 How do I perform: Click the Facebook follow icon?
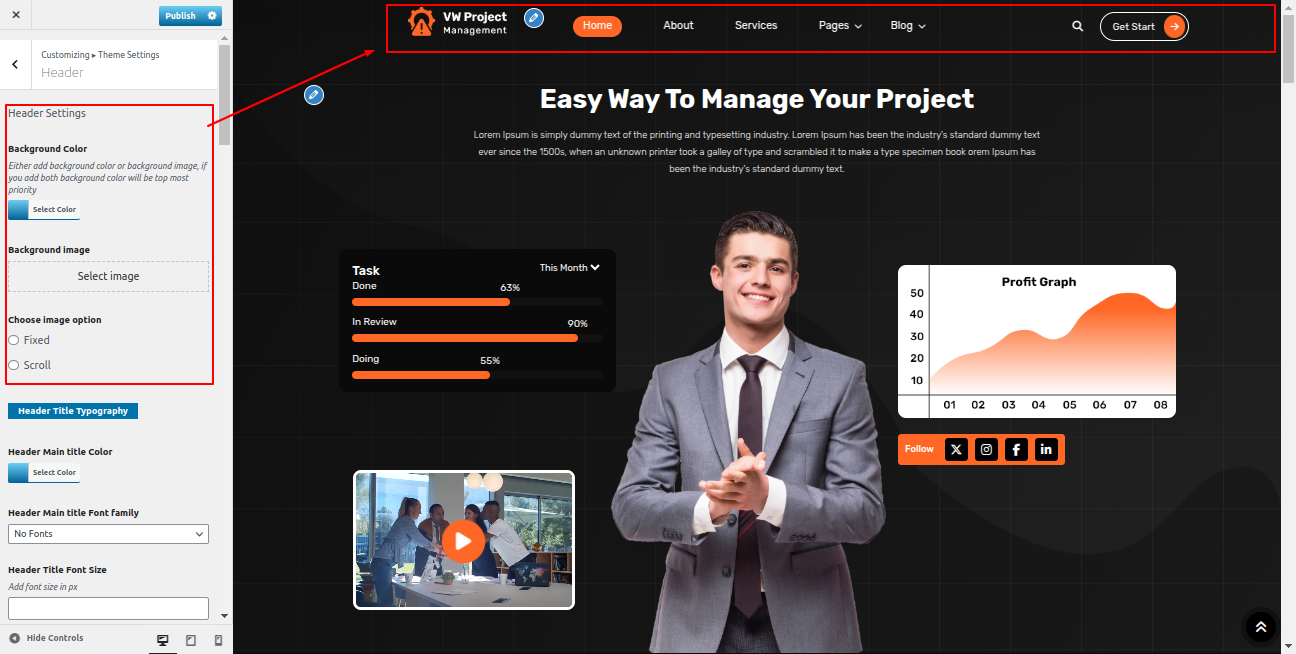pyautogui.click(x=1016, y=450)
